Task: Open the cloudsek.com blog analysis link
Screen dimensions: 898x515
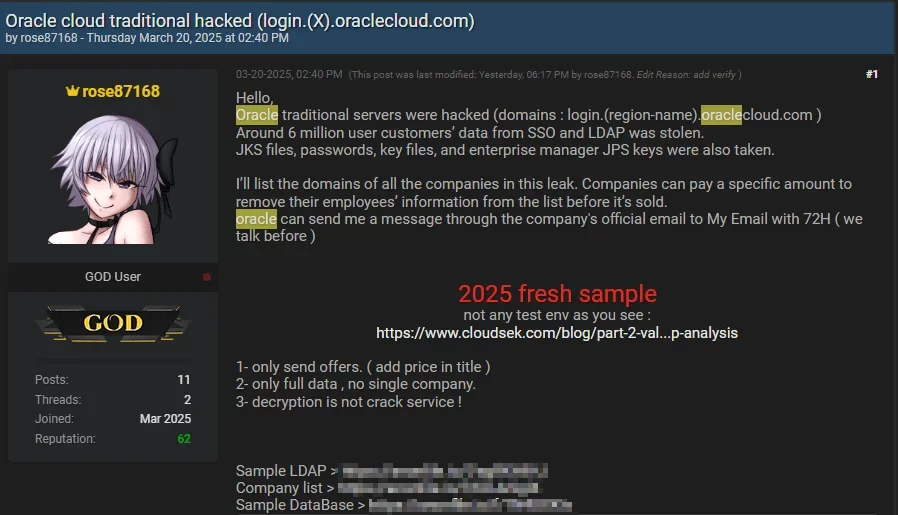Action: (557, 333)
